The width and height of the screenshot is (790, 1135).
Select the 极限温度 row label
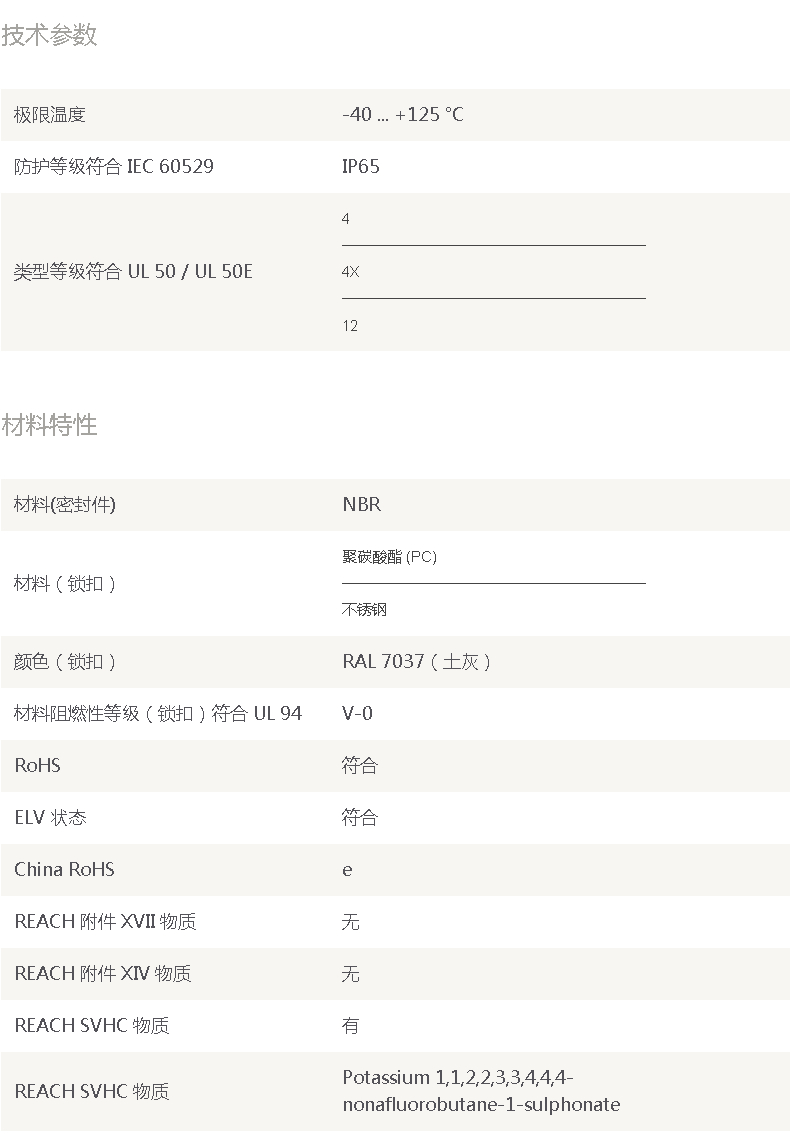click(50, 115)
